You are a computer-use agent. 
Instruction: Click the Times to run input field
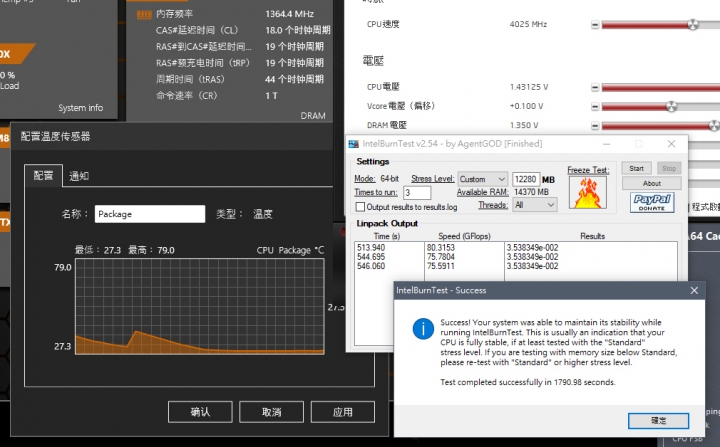(x=417, y=192)
